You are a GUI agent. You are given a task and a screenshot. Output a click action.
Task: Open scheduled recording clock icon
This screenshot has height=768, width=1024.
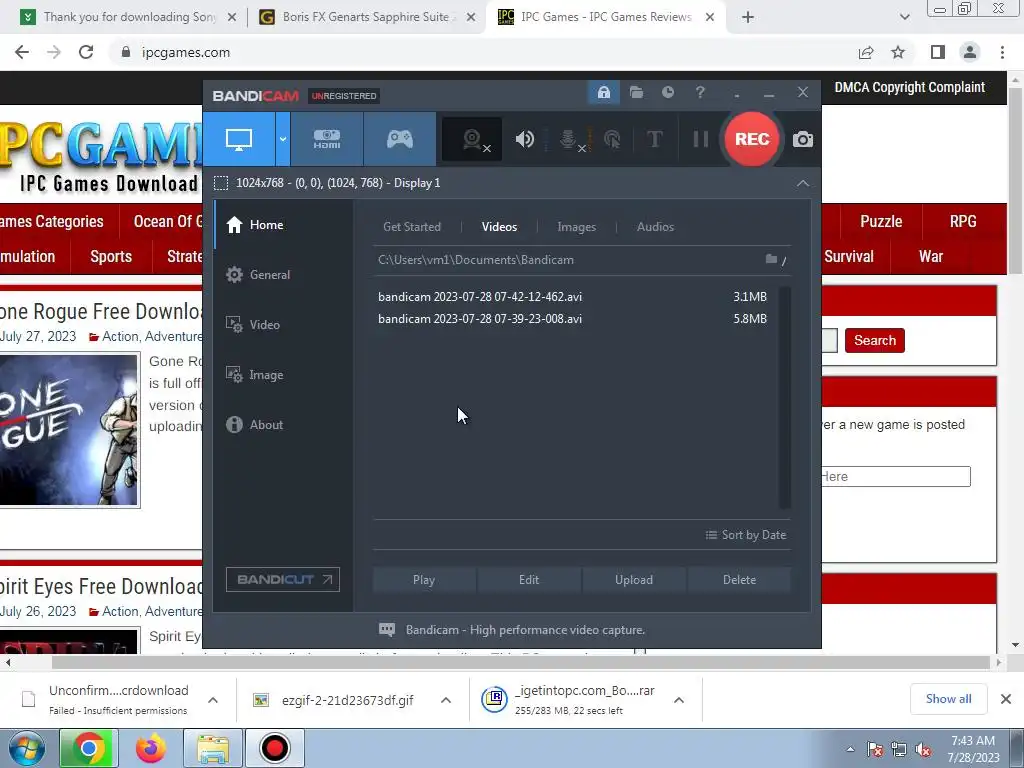(x=667, y=92)
